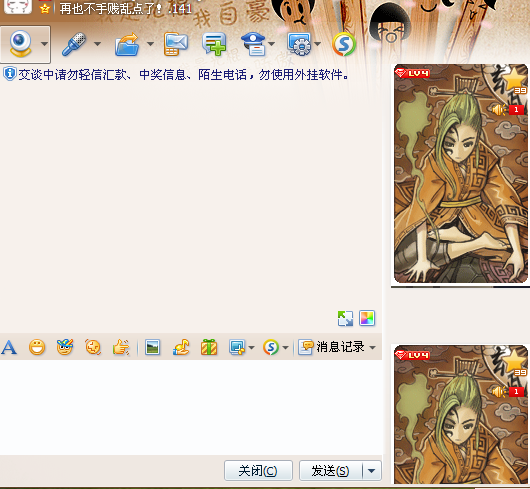This screenshot has height=489, width=530.
Task: Open the colorful skin palette icon
Action: (x=367, y=318)
